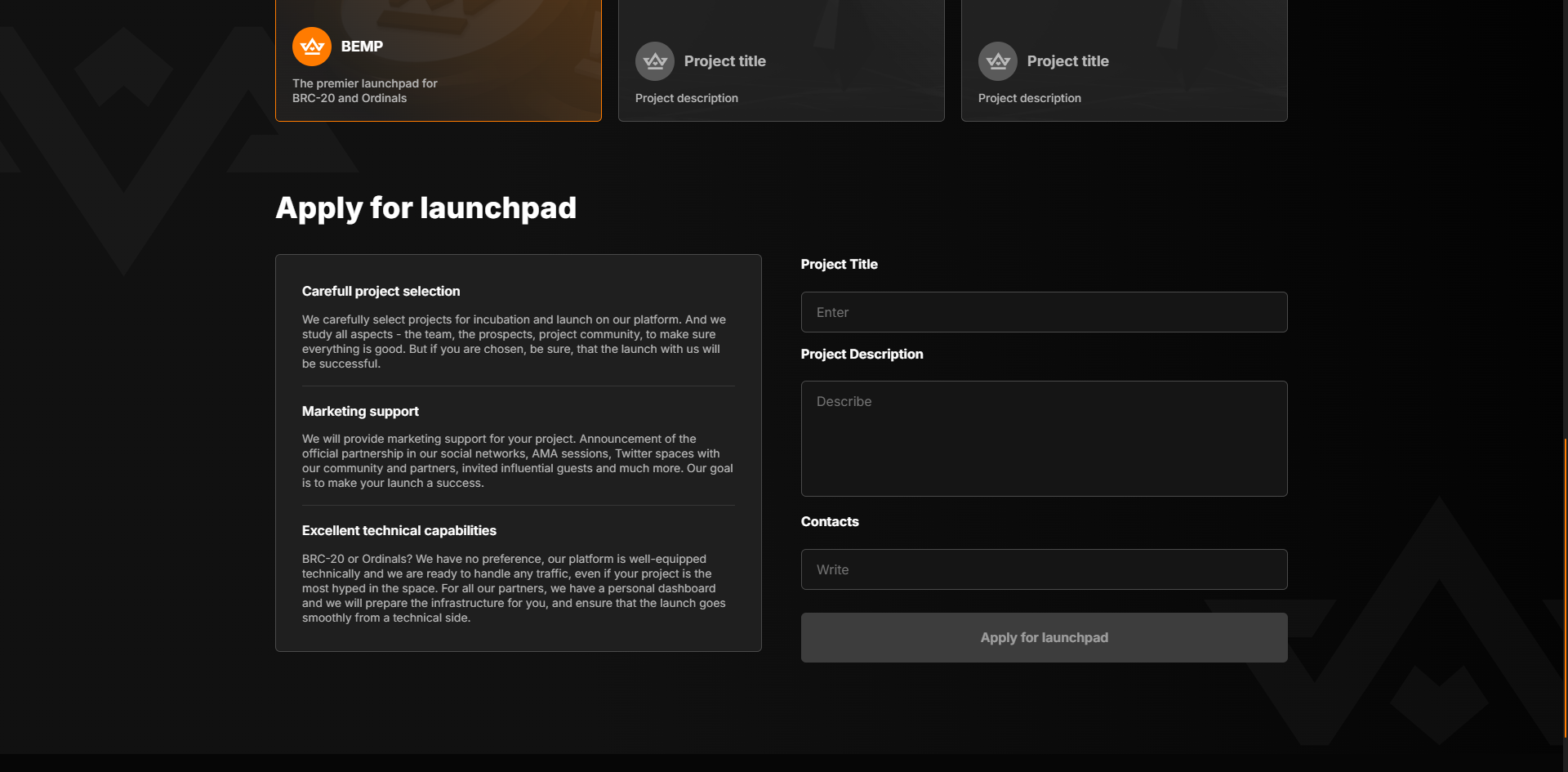This screenshot has width=1568, height=772.
Task: Select the 'The premier launchpad for BRC-20 and Ordinals' text
Action: tap(365, 91)
